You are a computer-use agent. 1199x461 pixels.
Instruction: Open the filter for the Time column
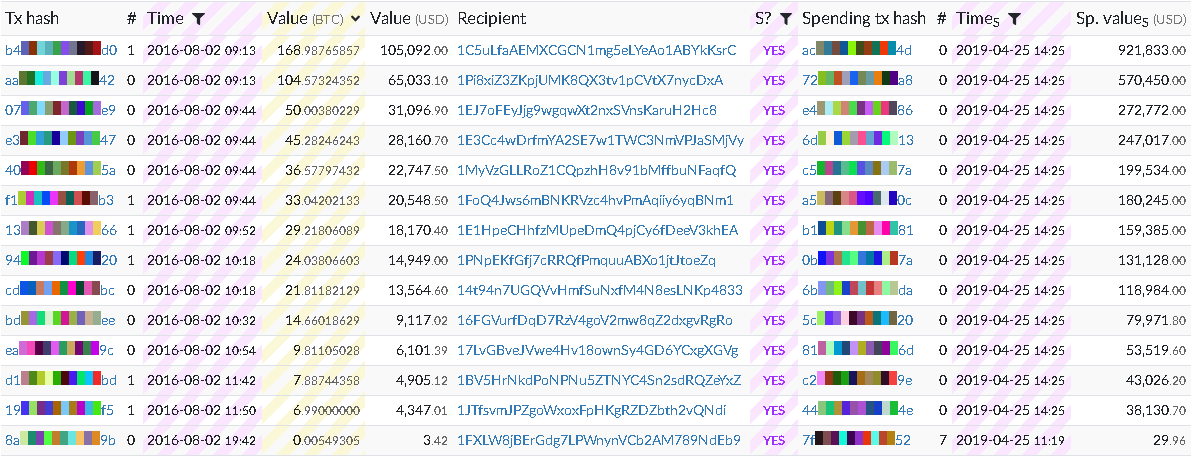[x=199, y=19]
